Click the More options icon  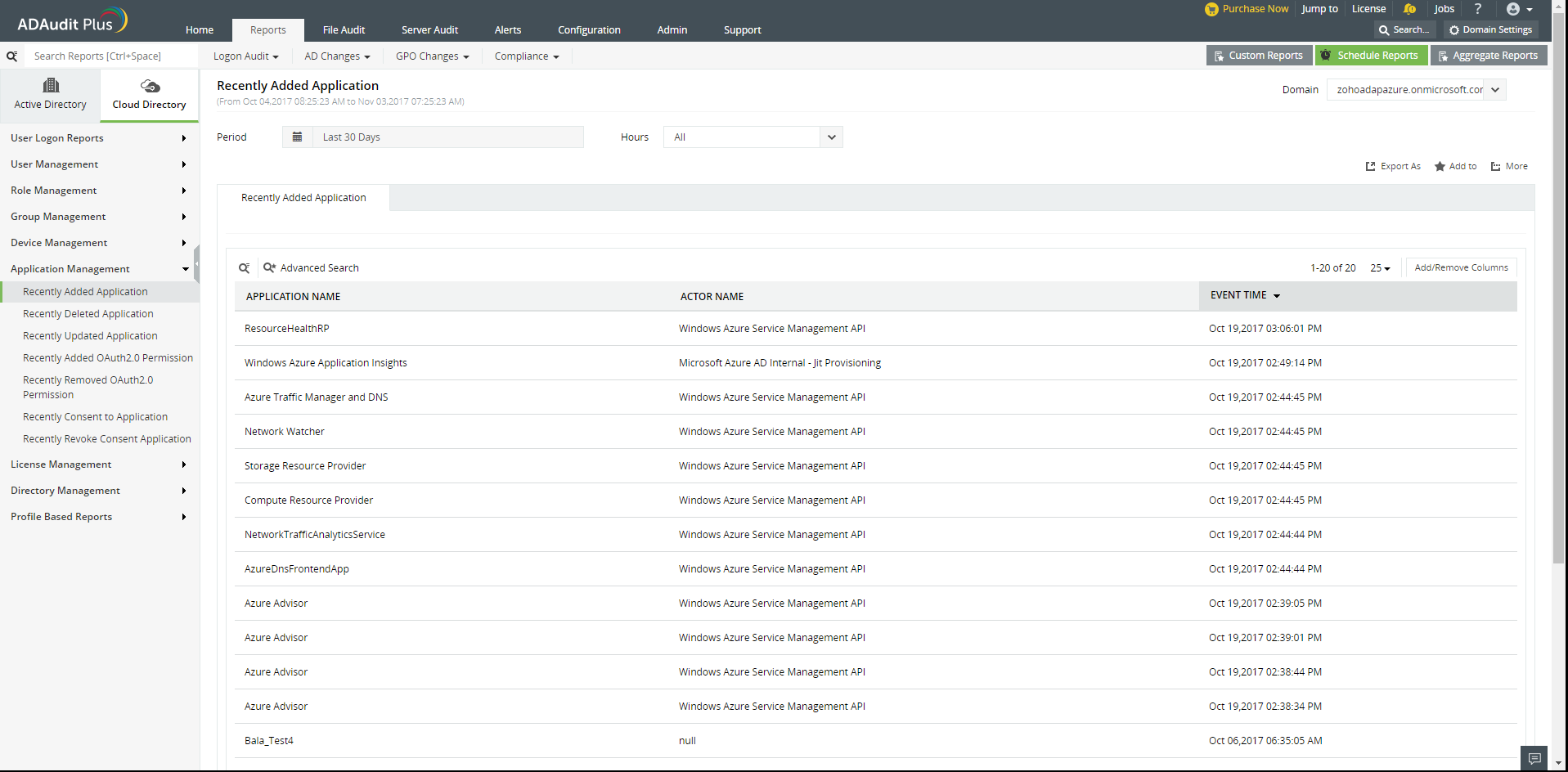(1495, 166)
